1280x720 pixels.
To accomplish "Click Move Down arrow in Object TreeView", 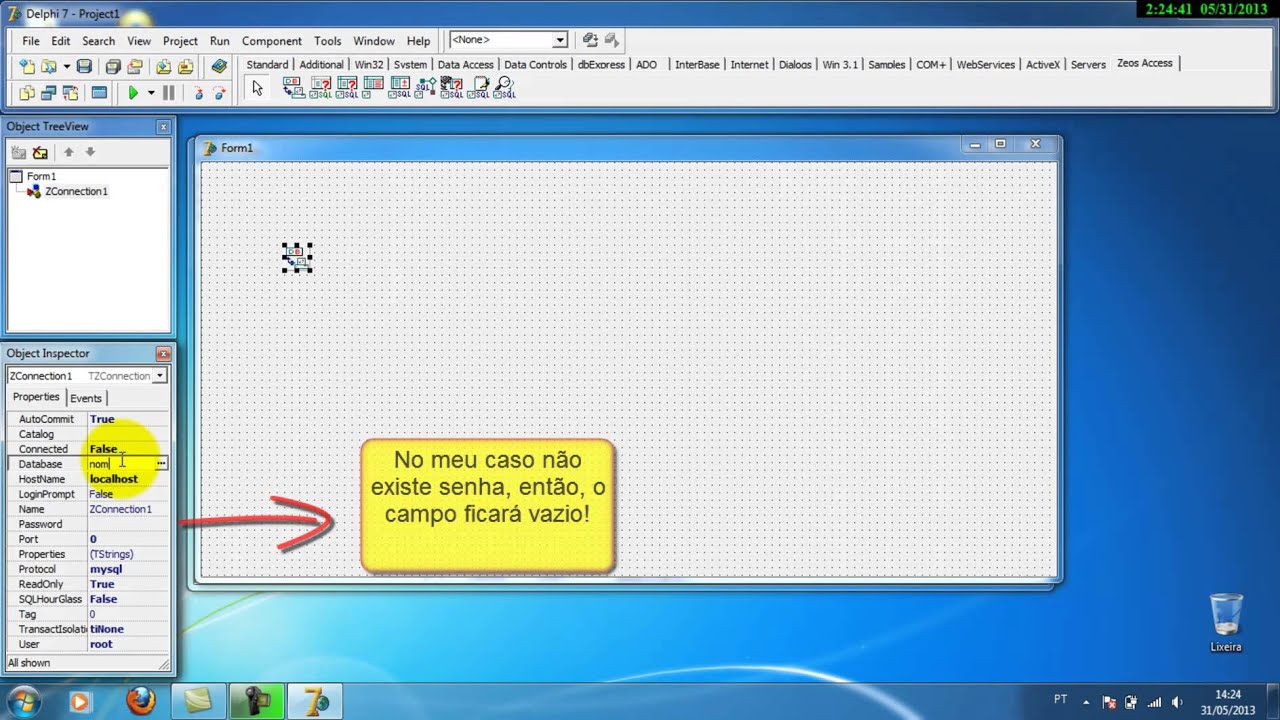I will pos(90,152).
